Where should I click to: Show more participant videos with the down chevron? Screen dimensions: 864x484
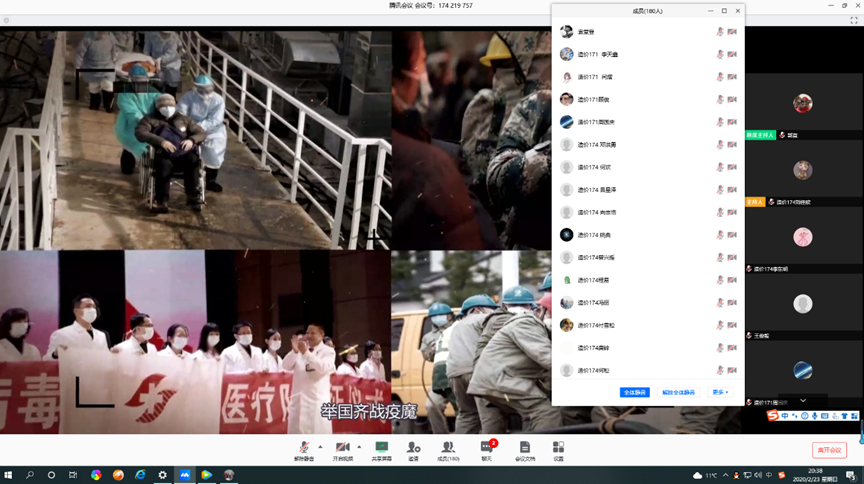click(x=803, y=401)
